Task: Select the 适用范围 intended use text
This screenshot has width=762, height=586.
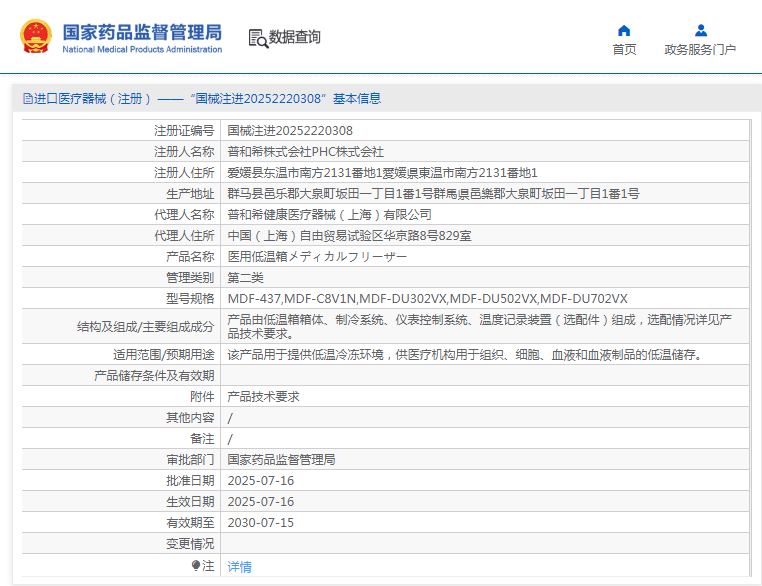Action: [x=466, y=355]
